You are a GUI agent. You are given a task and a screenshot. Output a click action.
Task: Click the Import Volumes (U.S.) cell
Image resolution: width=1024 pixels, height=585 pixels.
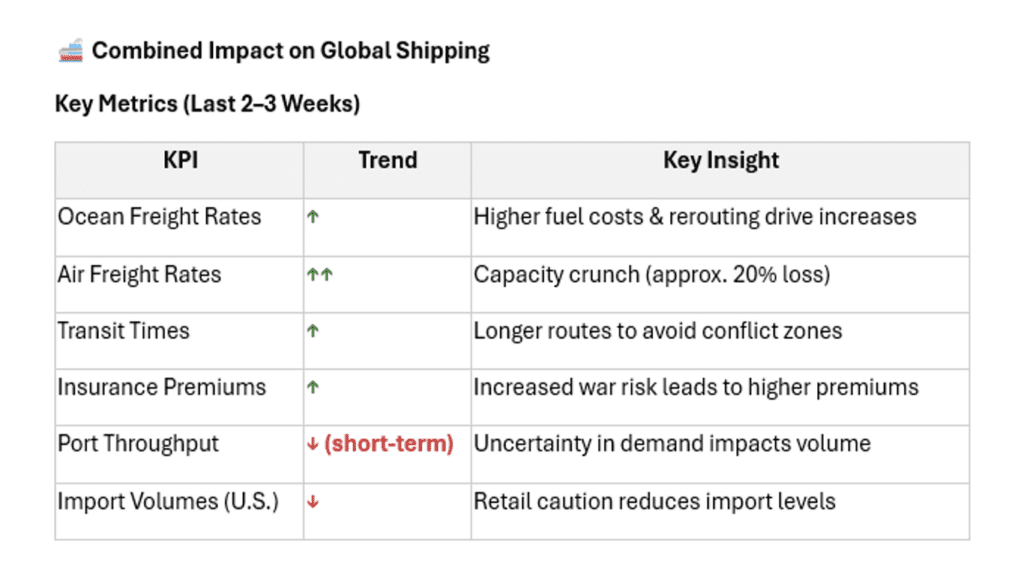click(168, 500)
